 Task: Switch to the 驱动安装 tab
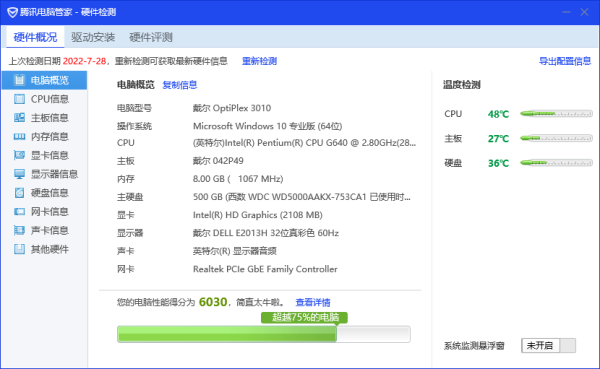point(93,37)
